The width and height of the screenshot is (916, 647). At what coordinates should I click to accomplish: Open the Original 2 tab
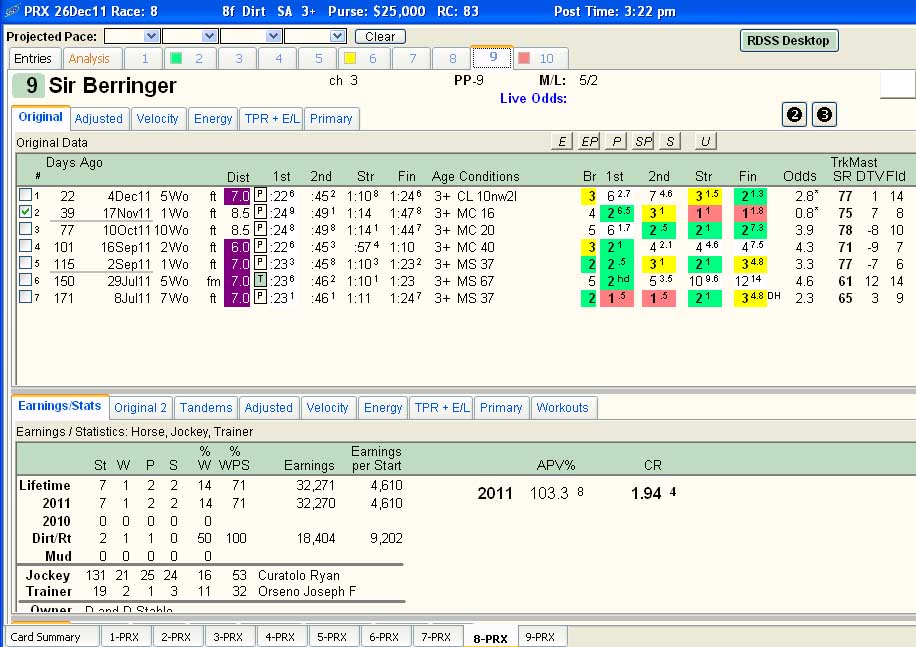click(140, 408)
